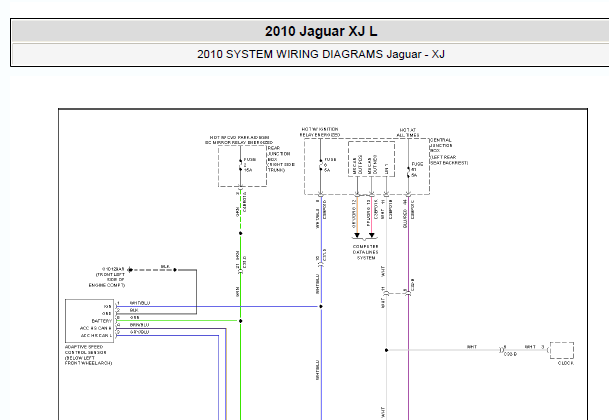This screenshot has width=609, height=420.
Task: Click the "BATTERY" pin label in sensor box
Action: (x=102, y=321)
